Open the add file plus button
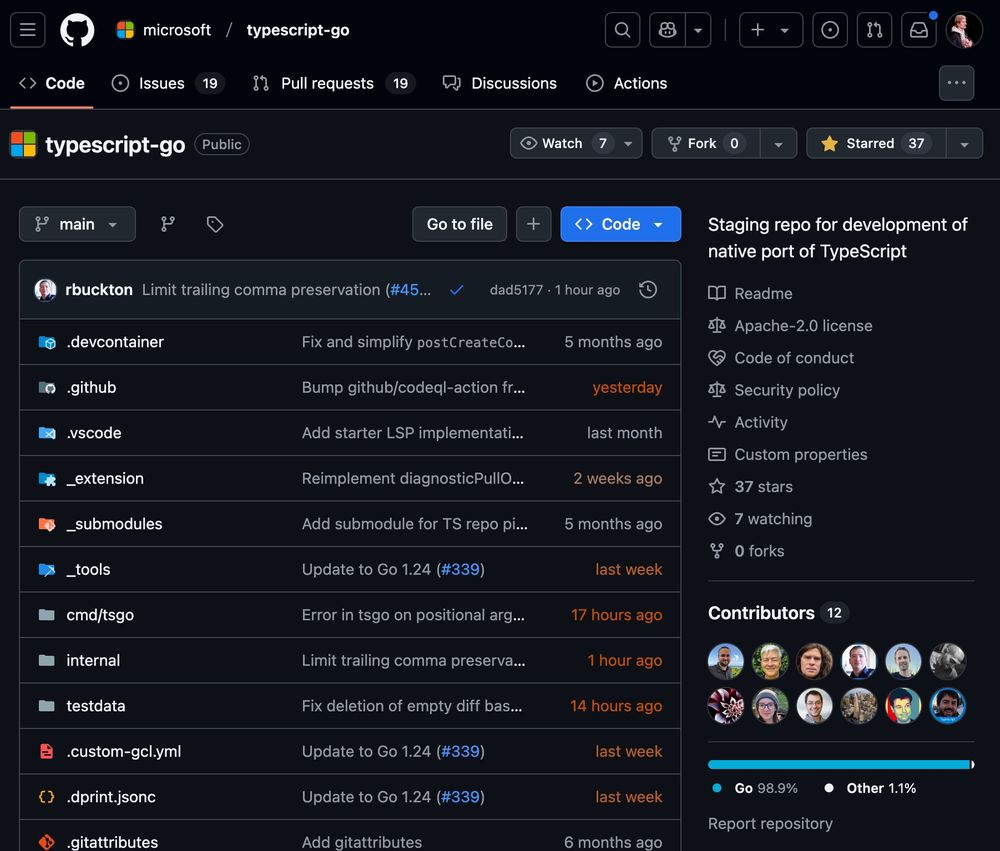This screenshot has width=1000, height=851. click(533, 224)
